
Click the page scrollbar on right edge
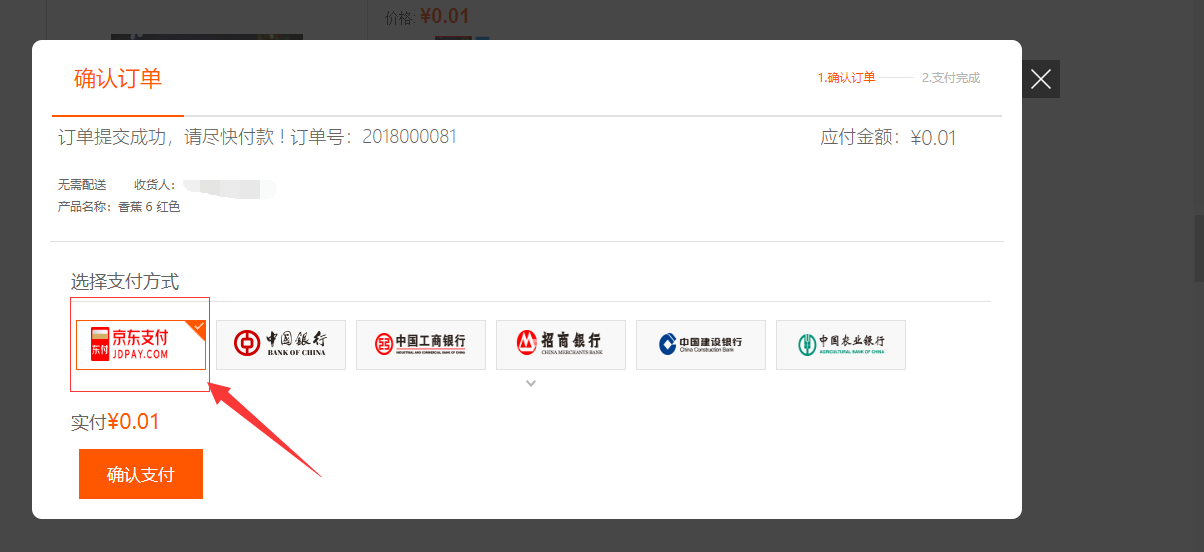pos(1198,248)
